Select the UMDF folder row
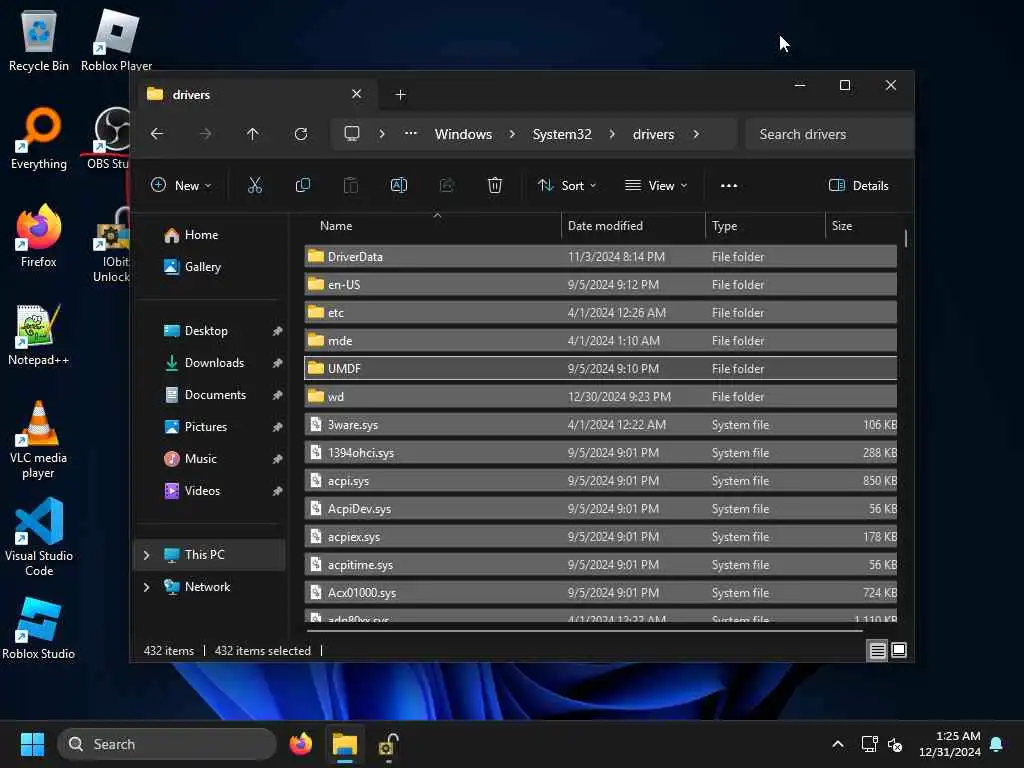Image resolution: width=1024 pixels, height=768 pixels. [x=600, y=368]
